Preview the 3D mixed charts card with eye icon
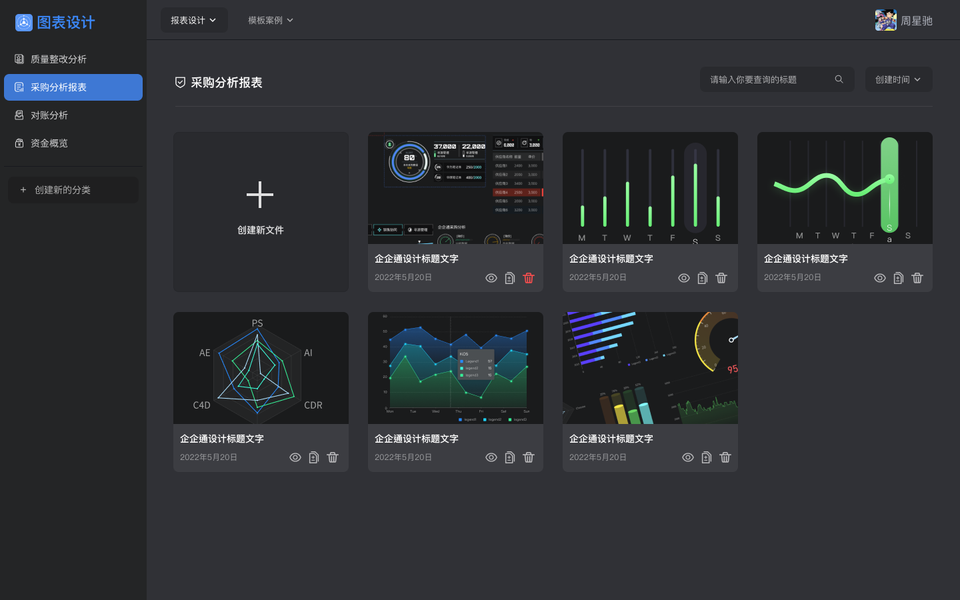Viewport: 960px width, 600px height. tap(688, 457)
